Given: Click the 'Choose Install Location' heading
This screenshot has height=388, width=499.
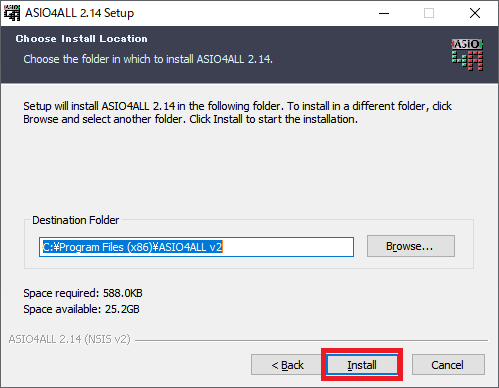Looking at the screenshot, I should click(x=81, y=39).
